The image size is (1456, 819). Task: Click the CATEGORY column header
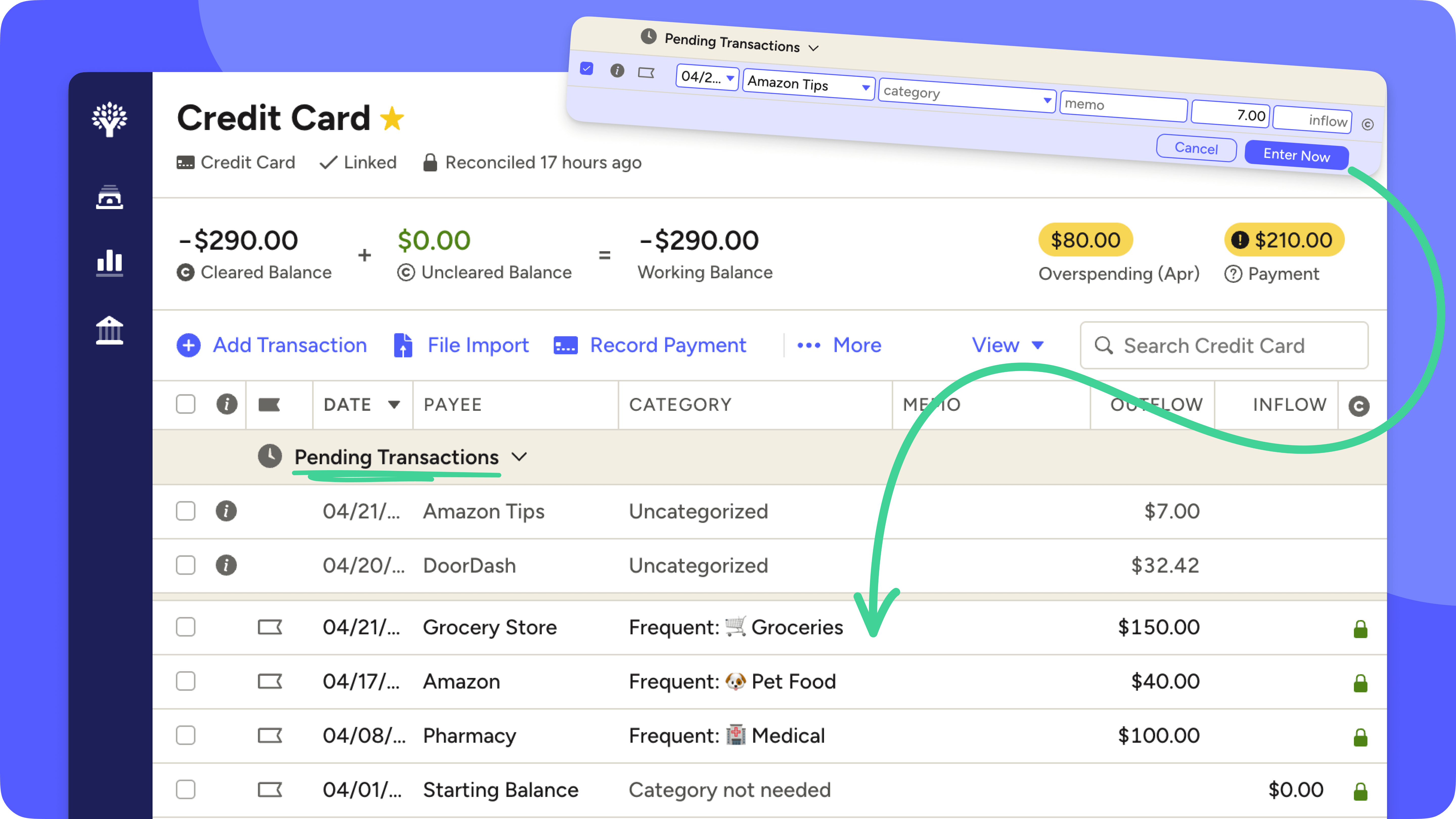tap(680, 405)
